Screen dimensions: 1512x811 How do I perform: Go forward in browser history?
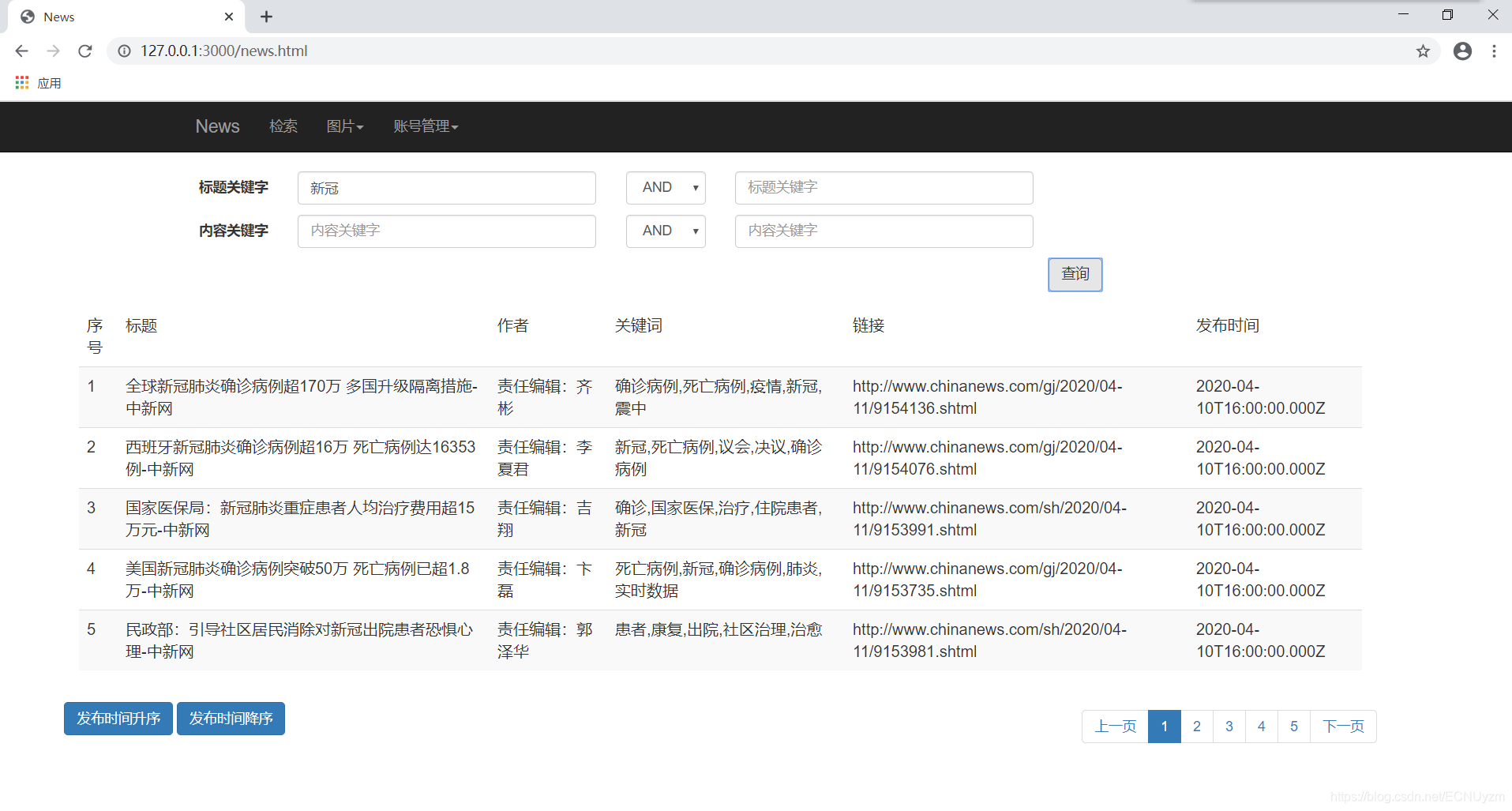(53, 51)
